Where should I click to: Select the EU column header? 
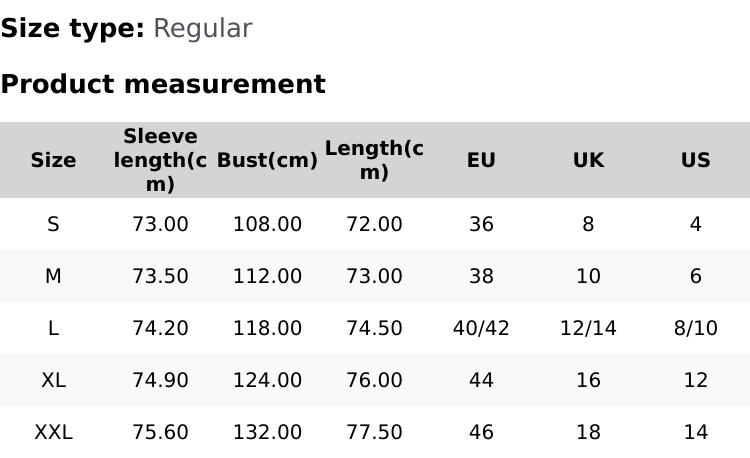coord(481,160)
